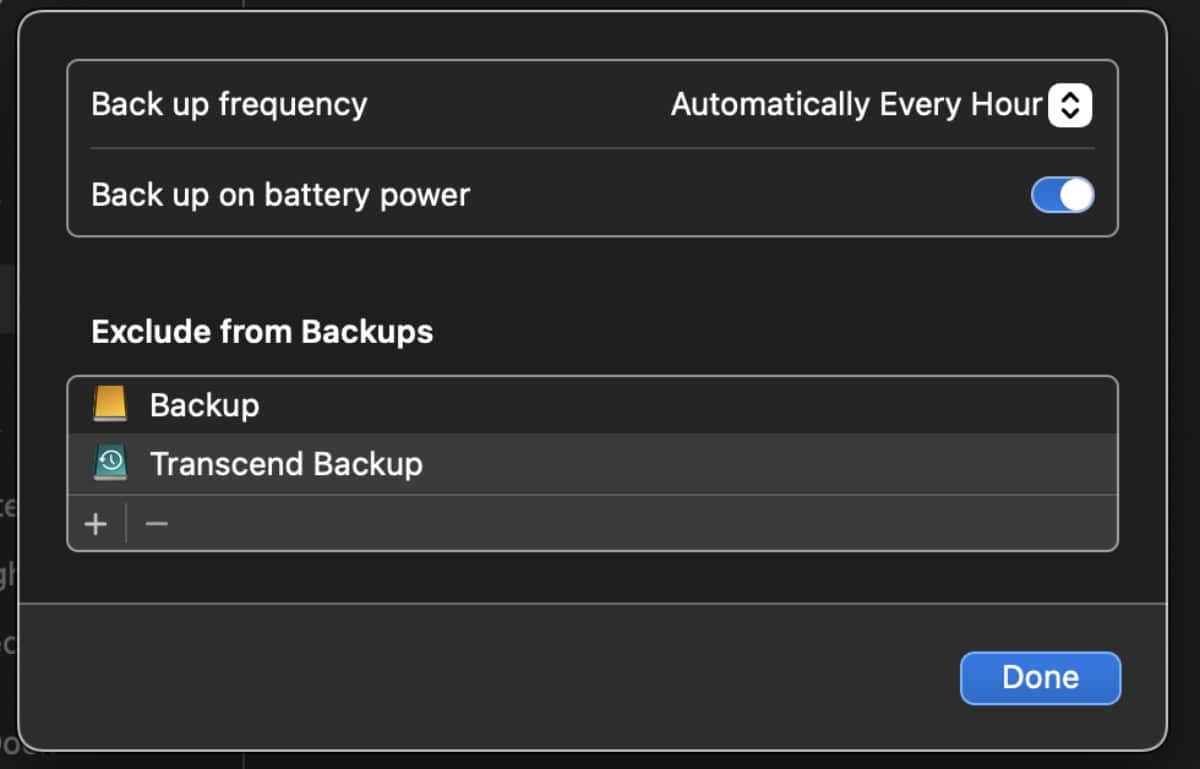Screen dimensions: 1200x769
Task: Click the "Exclude from Backups" heading
Action: (262, 332)
